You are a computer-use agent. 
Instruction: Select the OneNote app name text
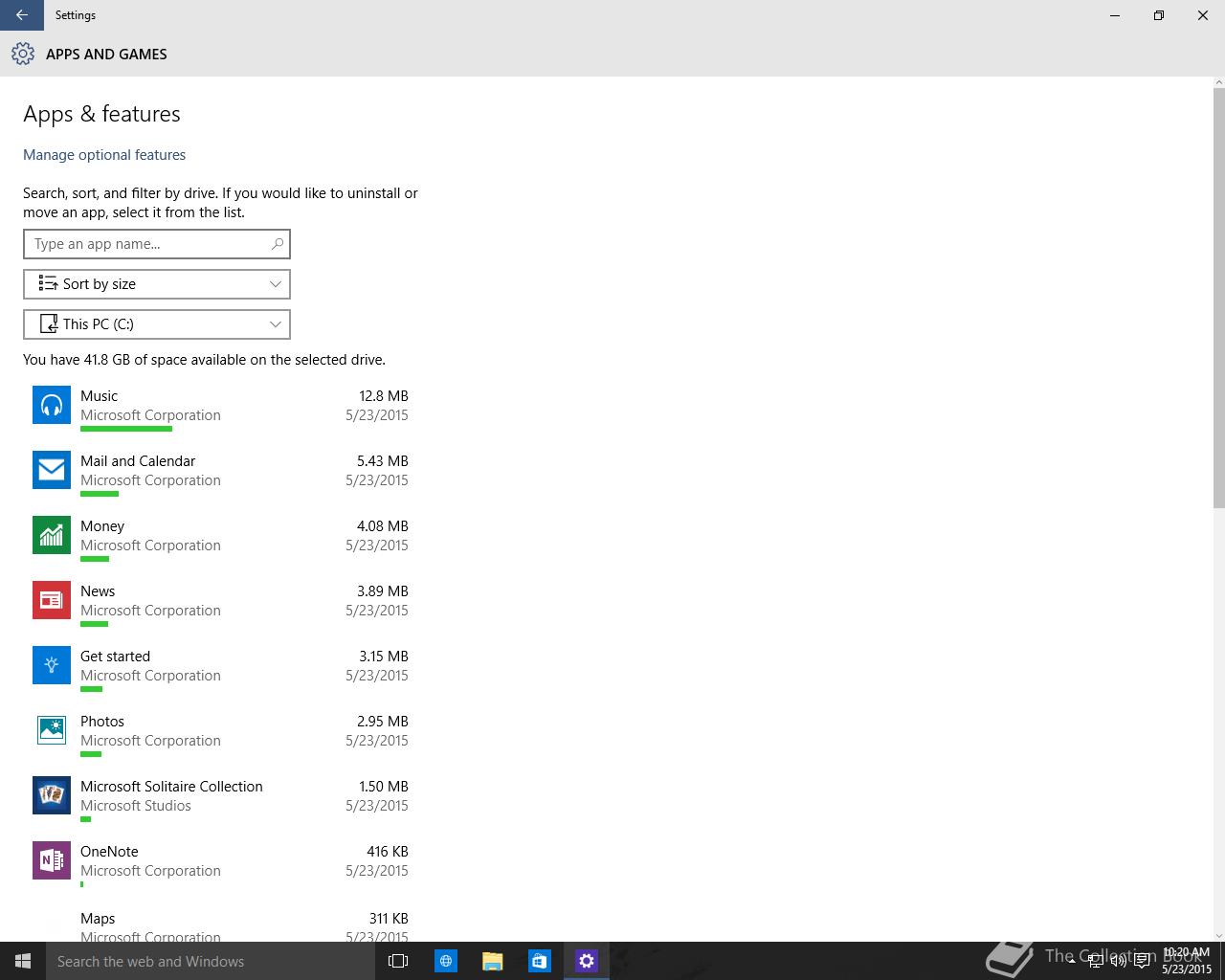click(109, 852)
